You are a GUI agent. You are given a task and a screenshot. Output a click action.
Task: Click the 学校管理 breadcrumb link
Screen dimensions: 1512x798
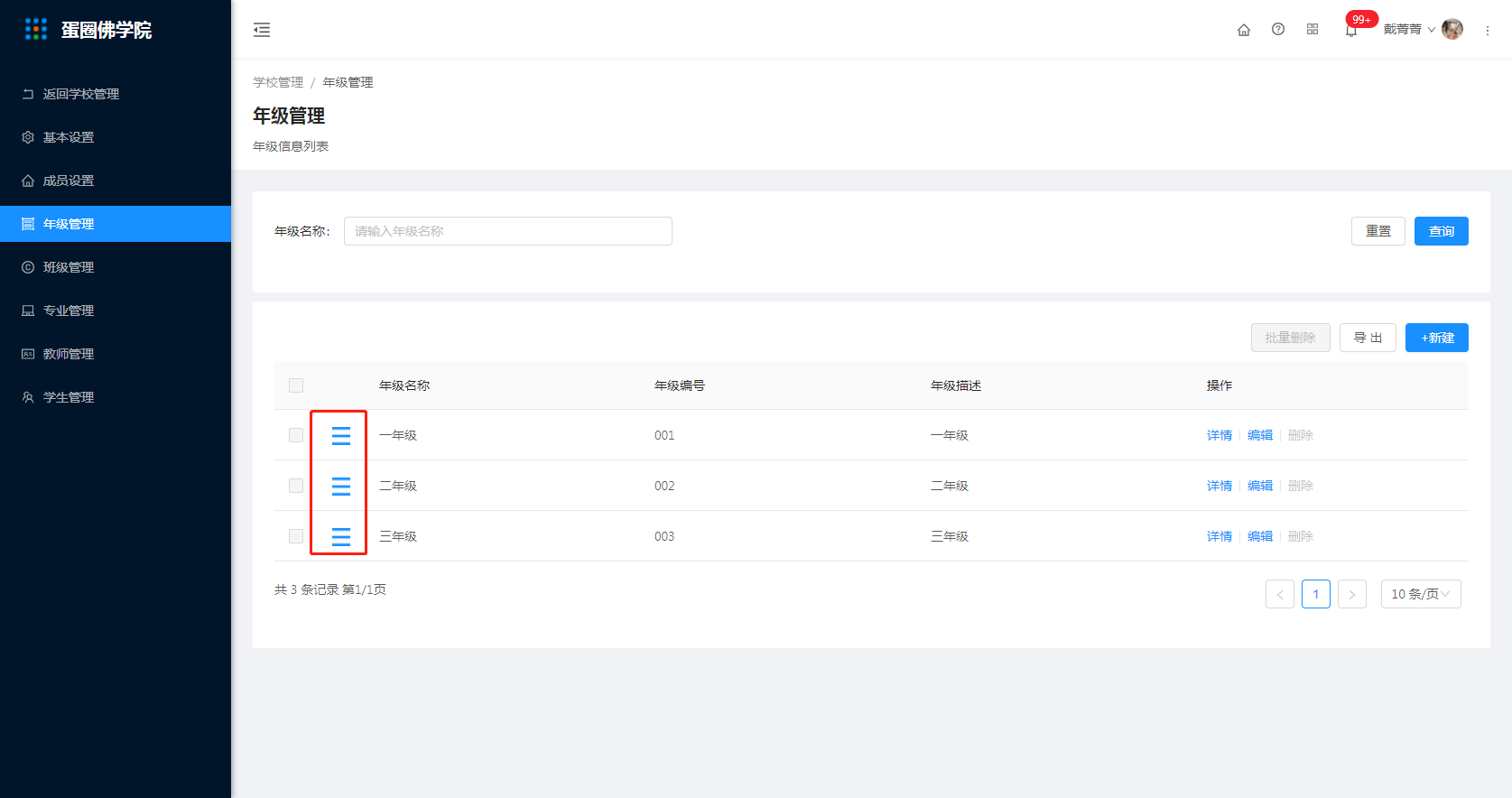pos(278,82)
